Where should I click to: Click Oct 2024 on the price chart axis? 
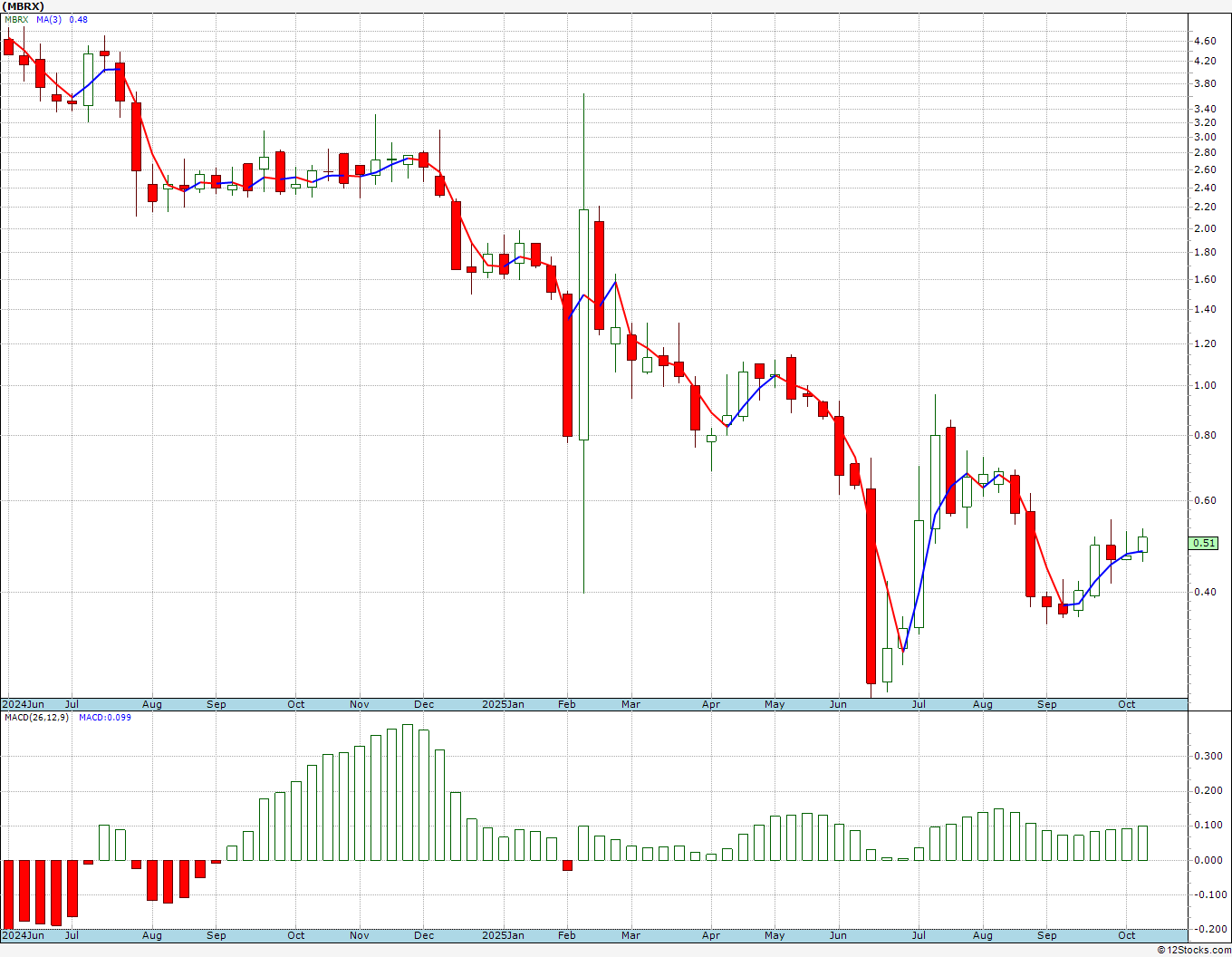pos(296,704)
